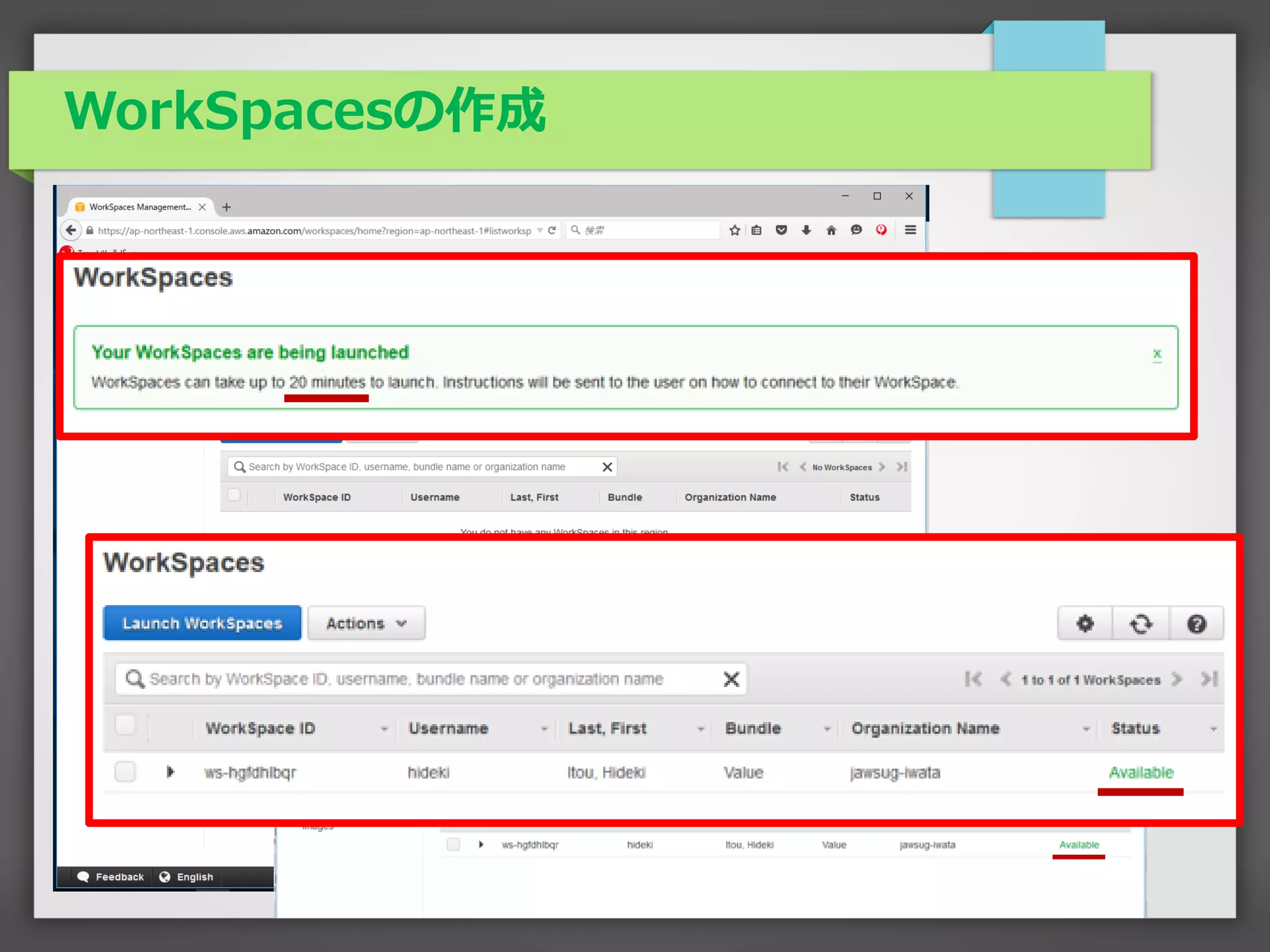Go to next page in No WorkSpaces pager
The image size is (1270, 952).
[882, 467]
